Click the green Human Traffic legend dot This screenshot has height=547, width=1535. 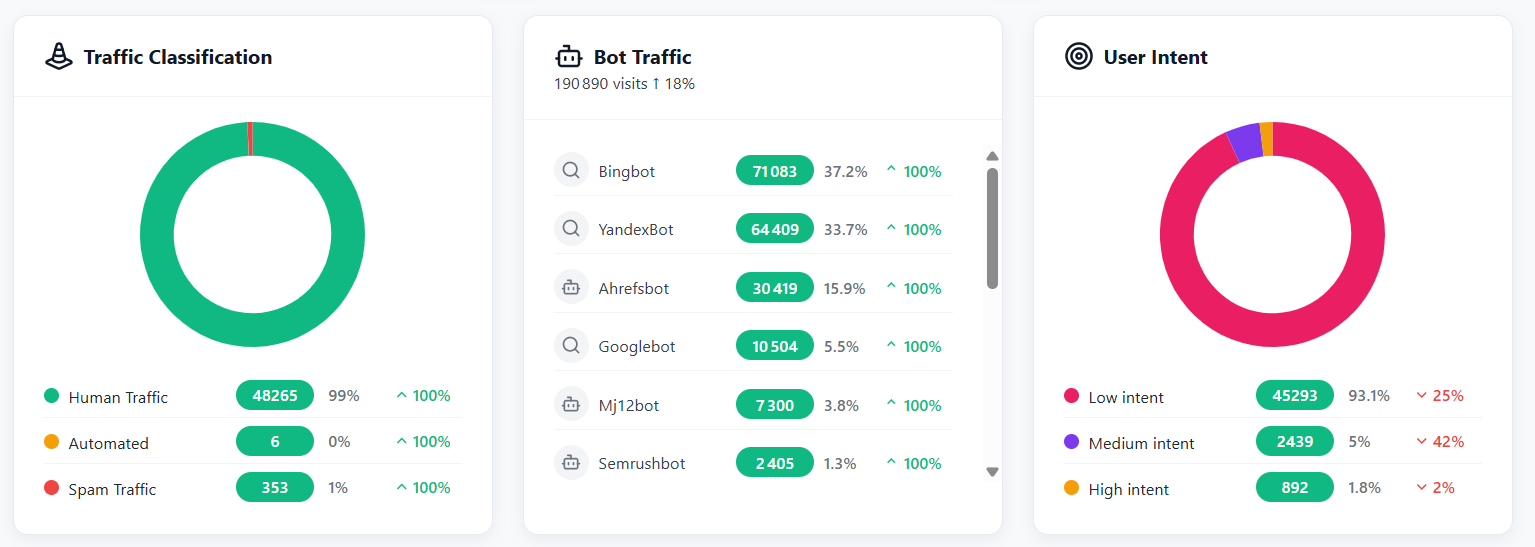(52, 396)
